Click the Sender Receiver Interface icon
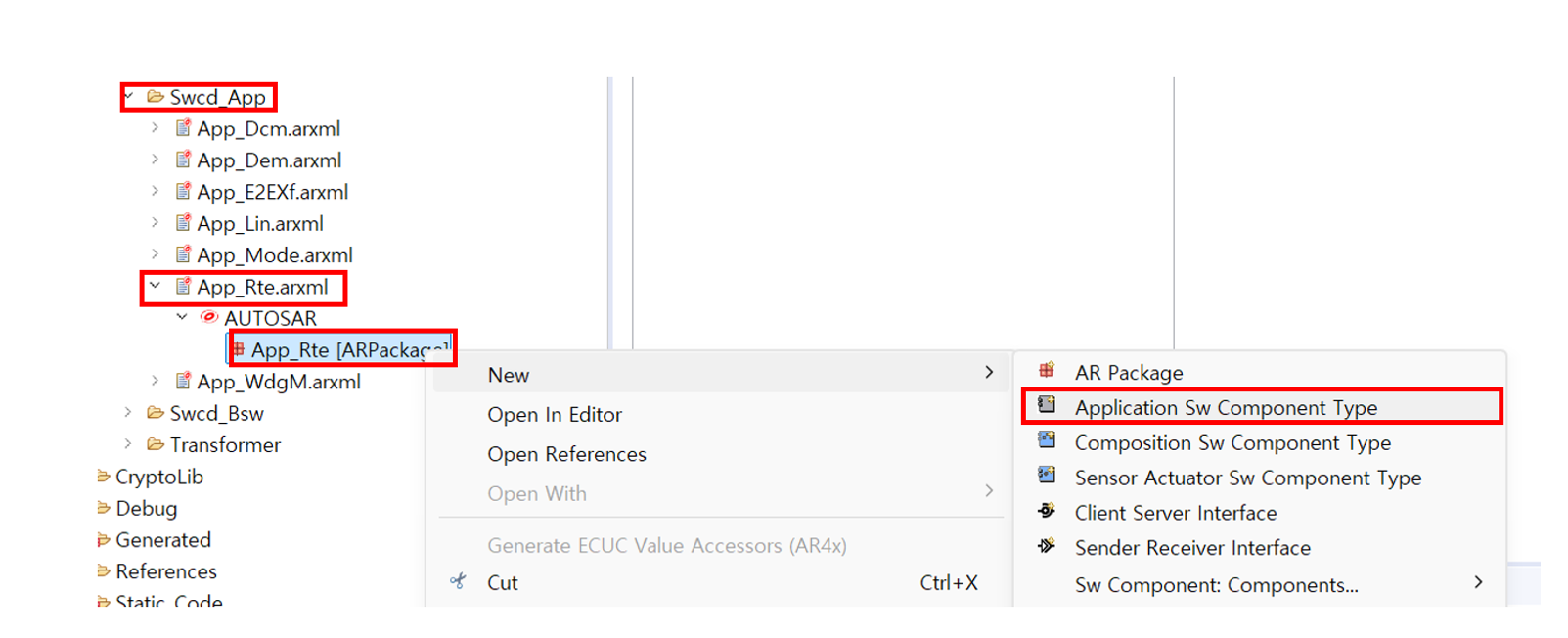 [1047, 546]
